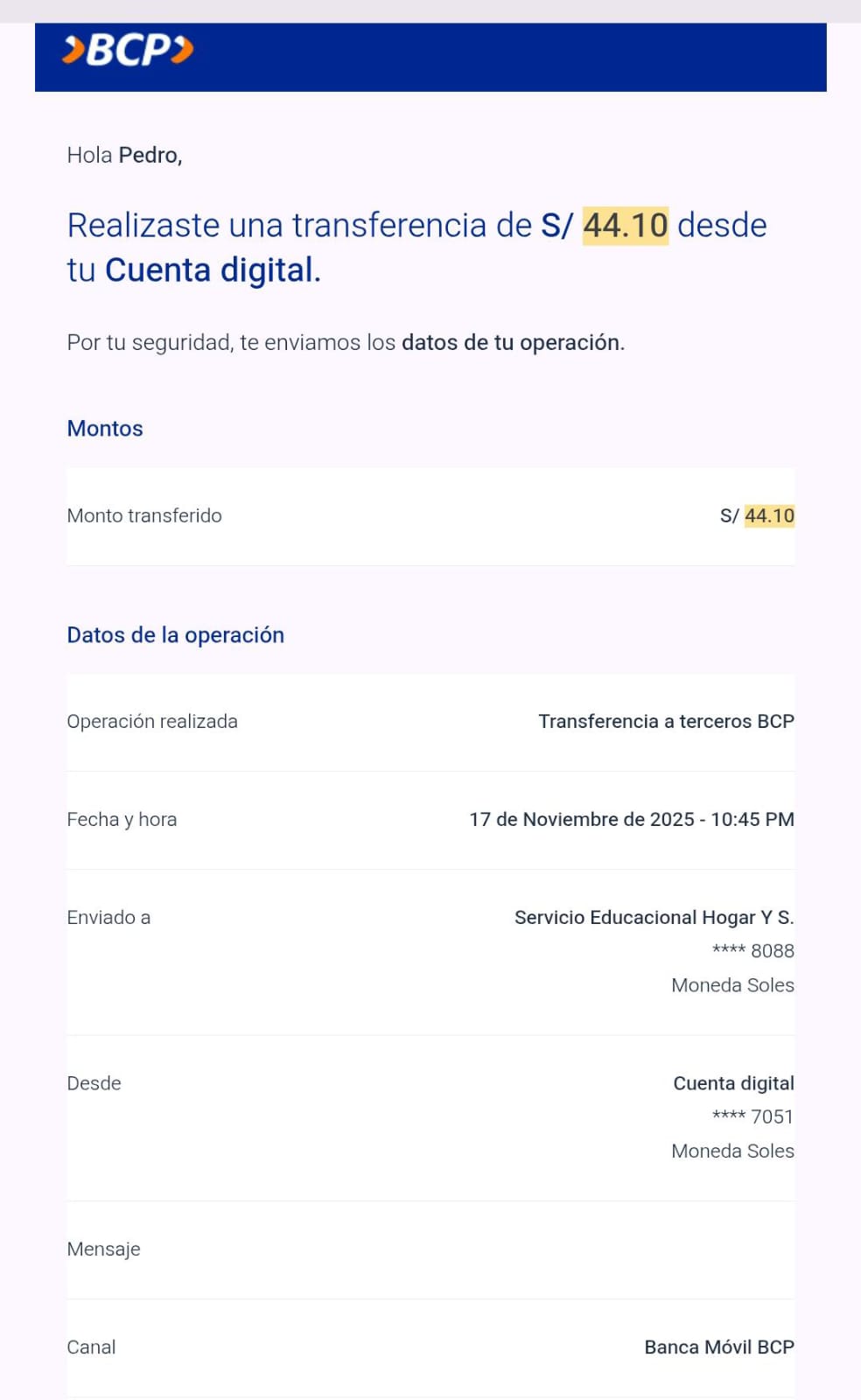Click the Monto transferido label
Image resolution: width=861 pixels, height=1400 pixels.
tap(144, 516)
